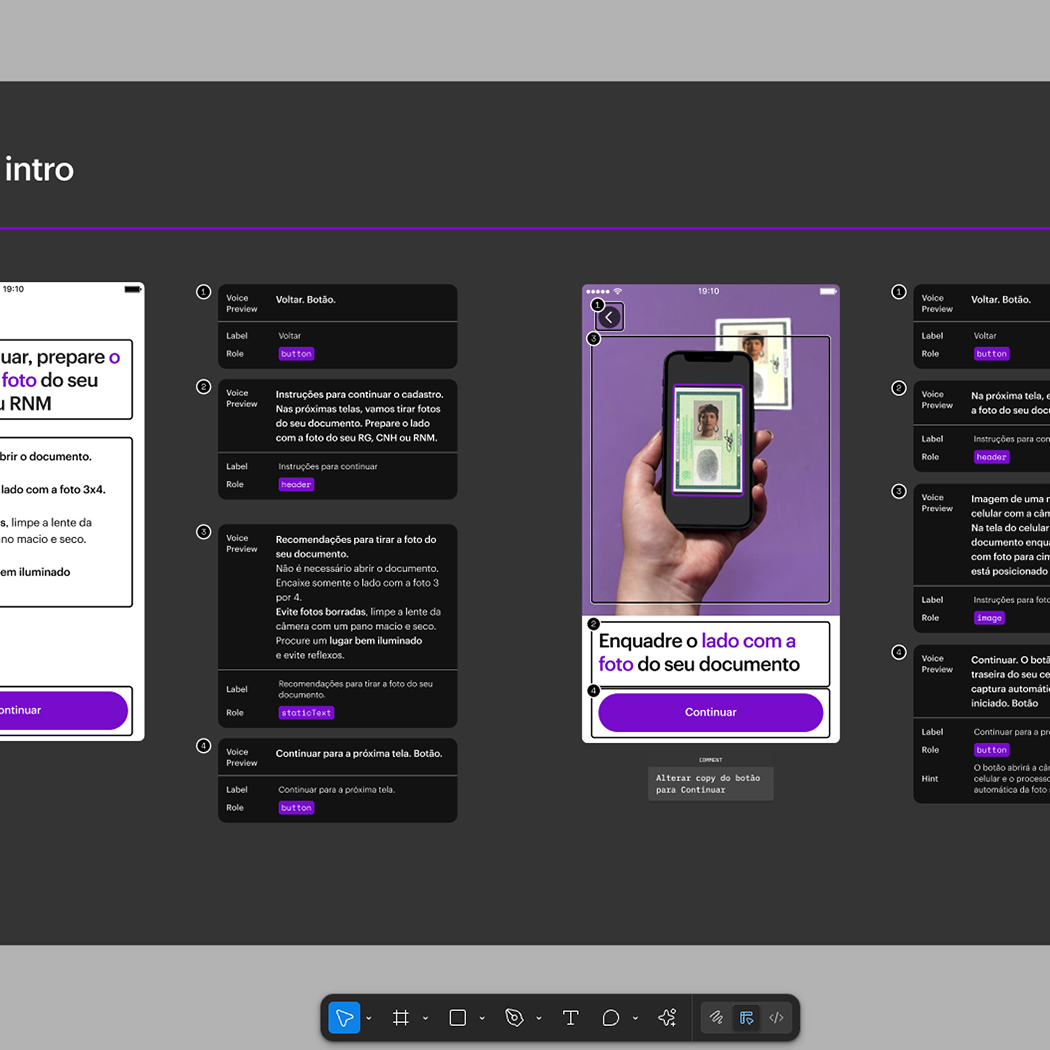Expand the Shape tool options chevron
The width and height of the screenshot is (1050, 1050).
point(482,1017)
